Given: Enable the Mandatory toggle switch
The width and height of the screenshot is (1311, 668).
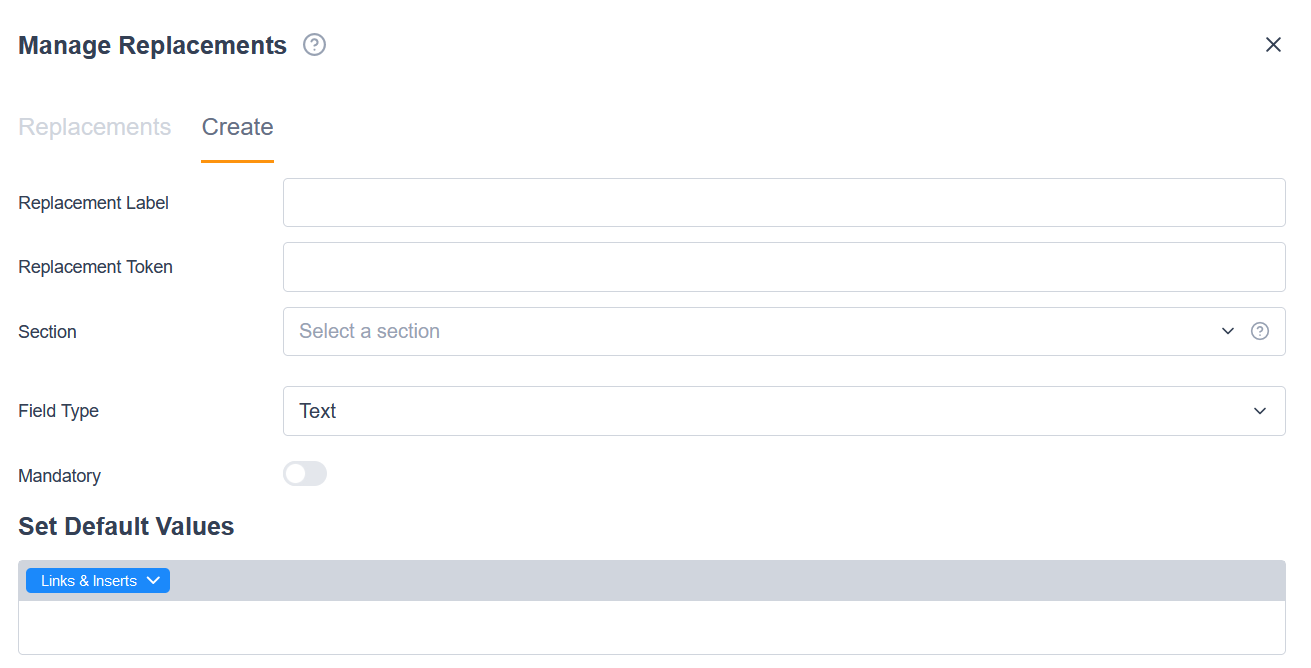Looking at the screenshot, I should (305, 474).
